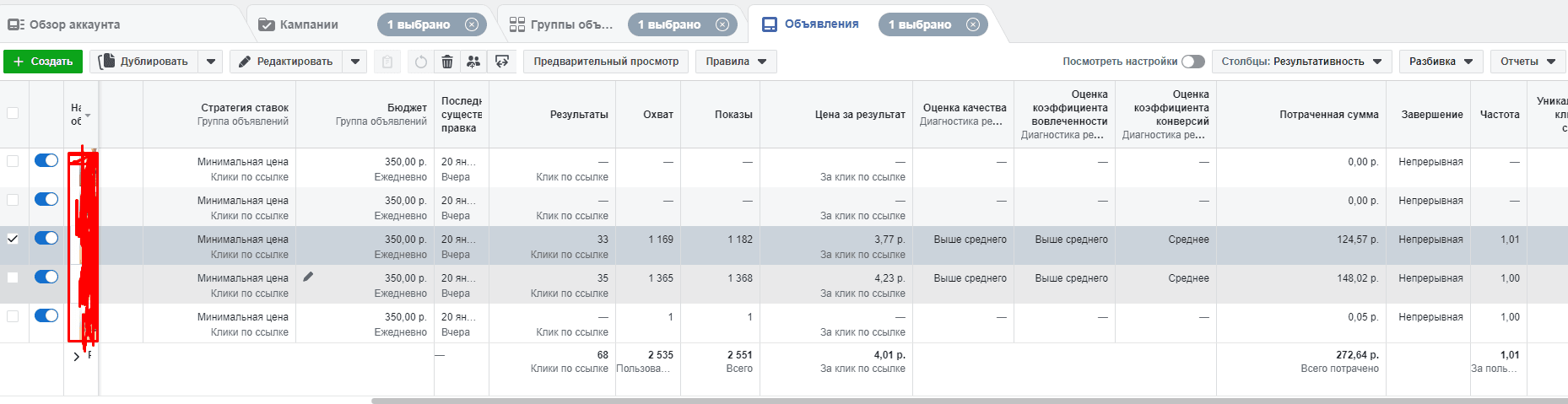Screen dimensions: 1568x404
Task: Click the trash delete icon in toolbar
Action: pyautogui.click(x=447, y=62)
